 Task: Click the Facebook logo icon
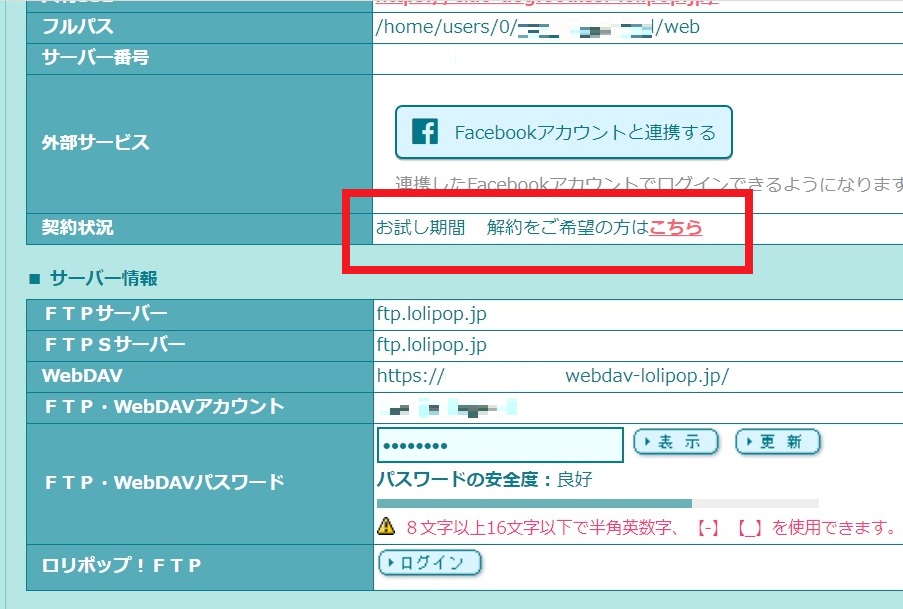(x=425, y=132)
